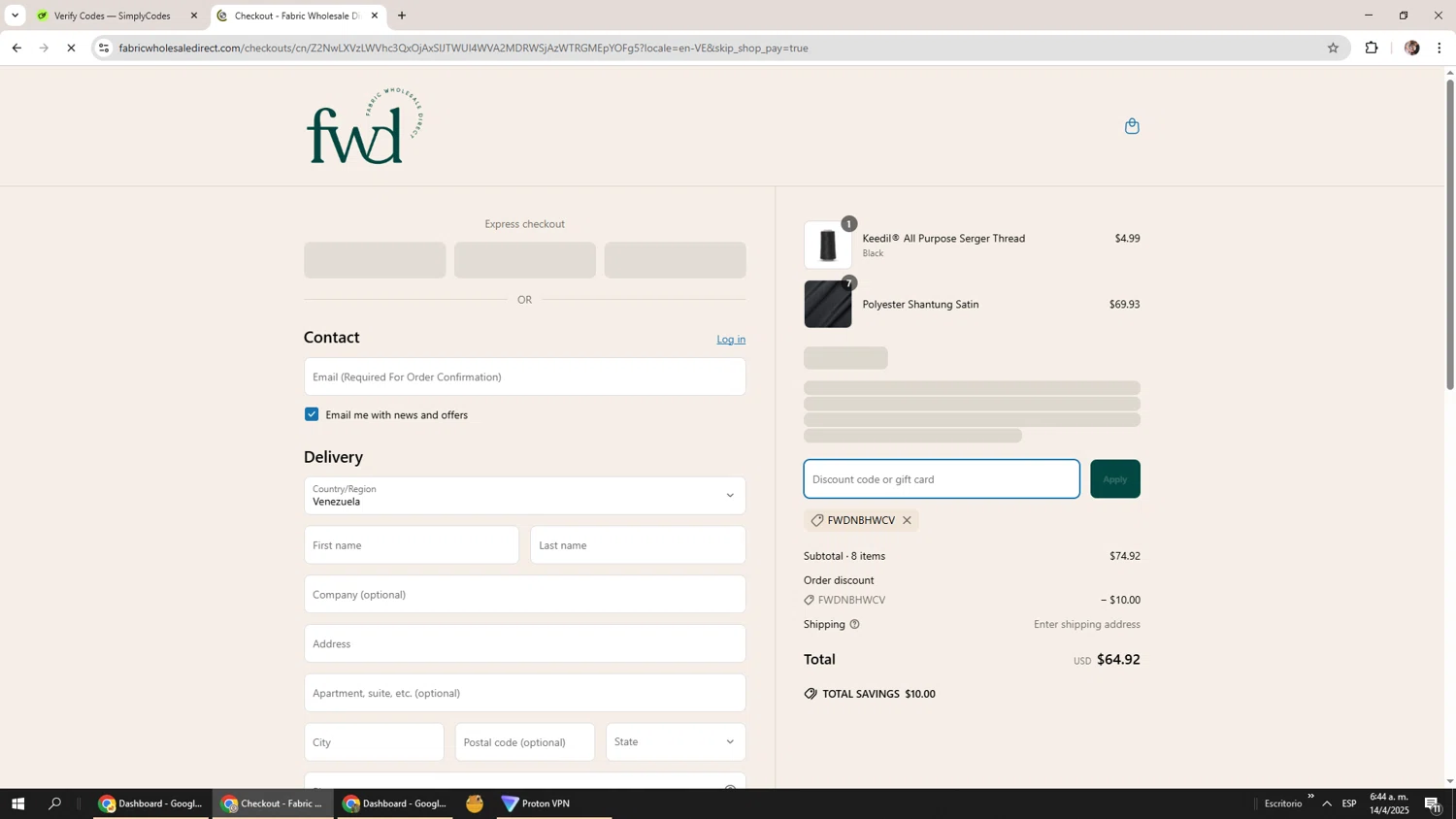Open the shopping cart bag icon
This screenshot has width=1456, height=819.
click(1132, 126)
